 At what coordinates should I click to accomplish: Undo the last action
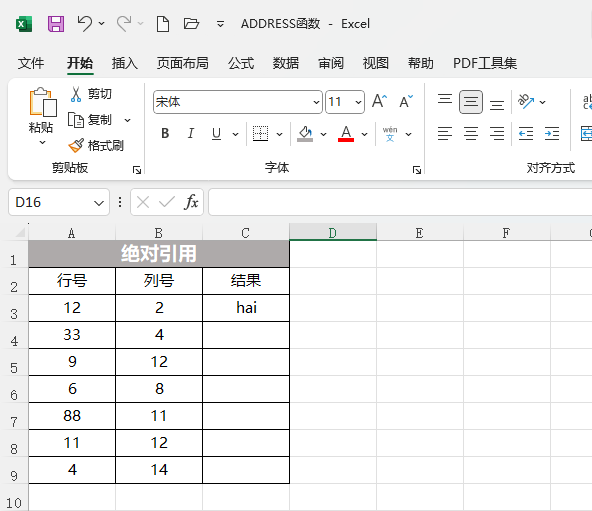(85, 24)
